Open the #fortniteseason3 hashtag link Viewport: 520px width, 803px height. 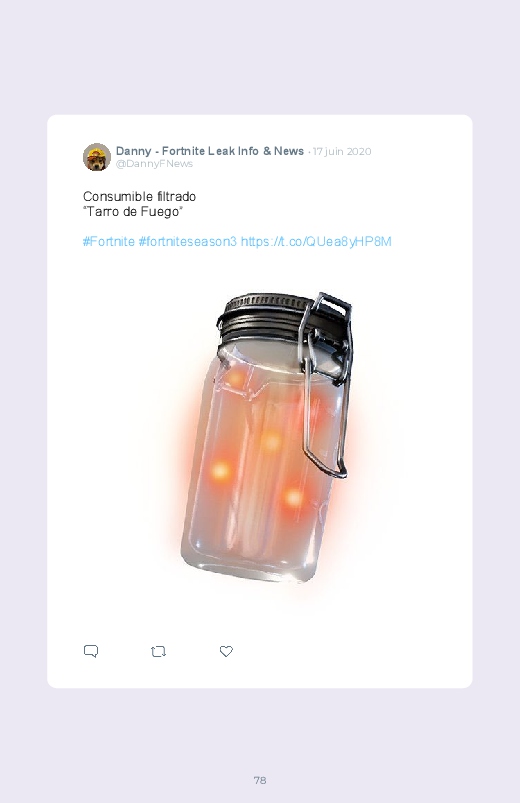pyautogui.click(x=188, y=241)
